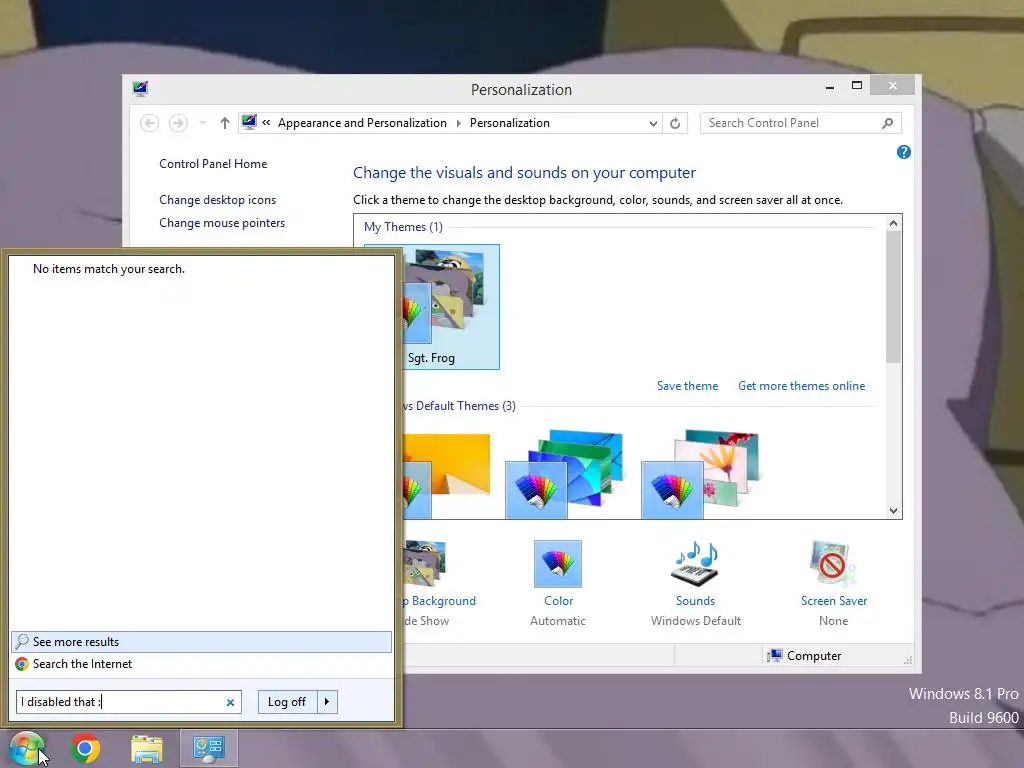Click the Chrome icon beside Search the Internet
Viewport: 1024px width, 768px height.
coord(22,664)
